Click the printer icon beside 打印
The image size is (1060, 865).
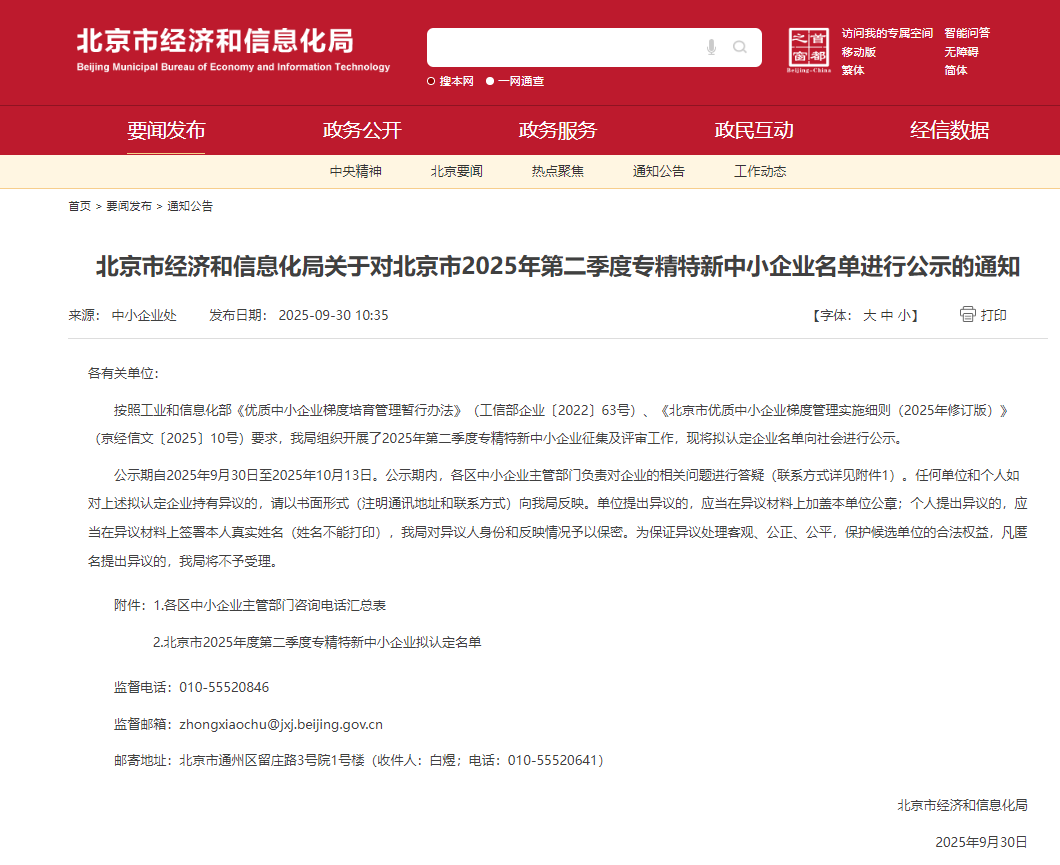pos(967,315)
